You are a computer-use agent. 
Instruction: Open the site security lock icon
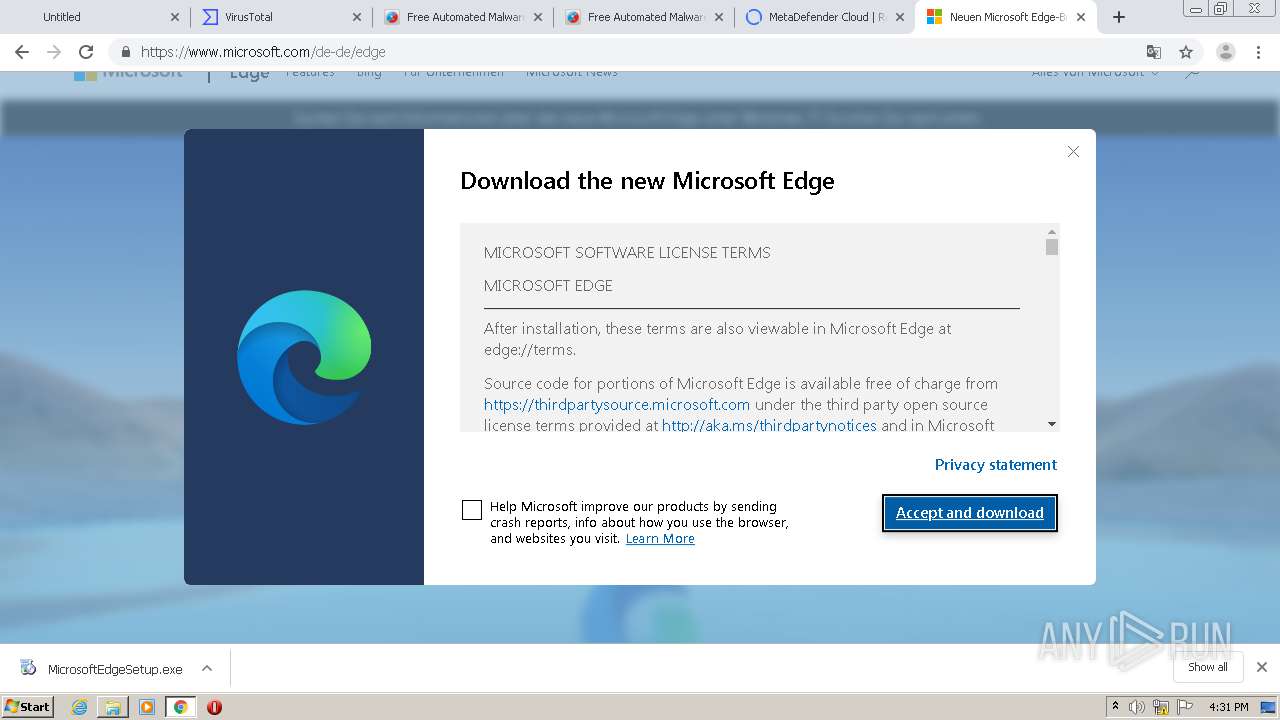(126, 52)
